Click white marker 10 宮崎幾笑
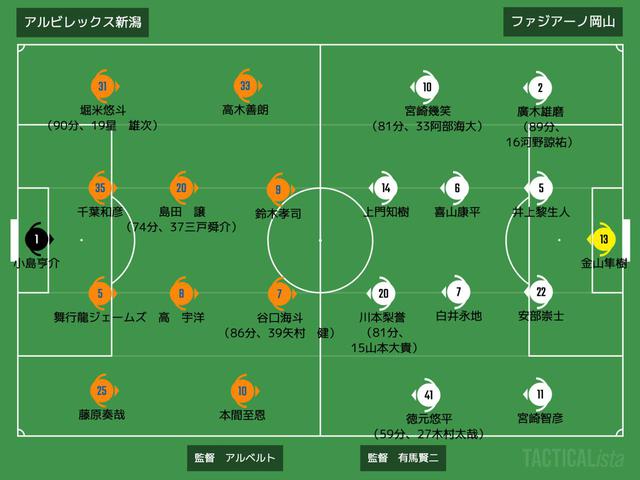Image resolution: width=640 pixels, height=480 pixels. click(426, 87)
